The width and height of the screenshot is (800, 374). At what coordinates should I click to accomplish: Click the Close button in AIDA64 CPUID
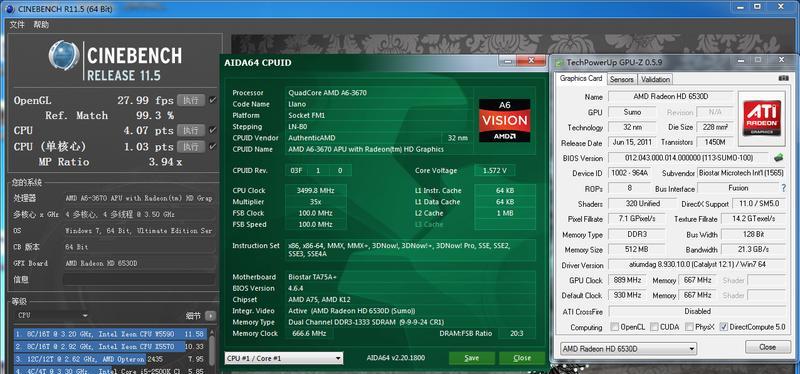(x=522, y=358)
